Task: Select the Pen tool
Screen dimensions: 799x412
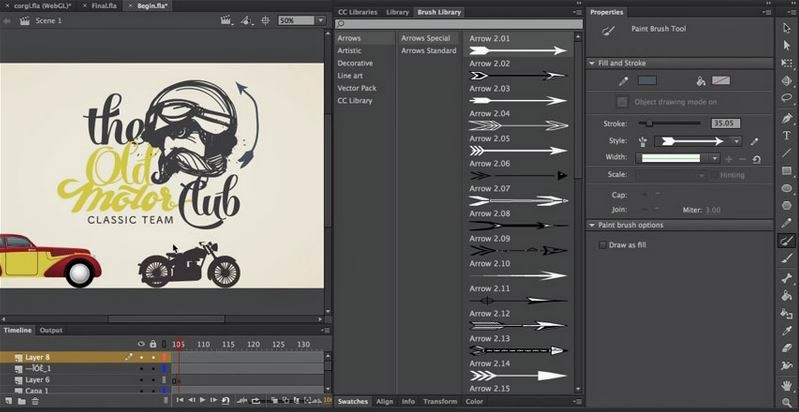Action: 787,118
